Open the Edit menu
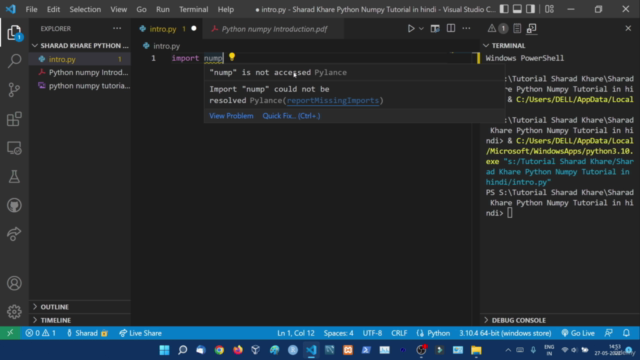 [x=53, y=9]
